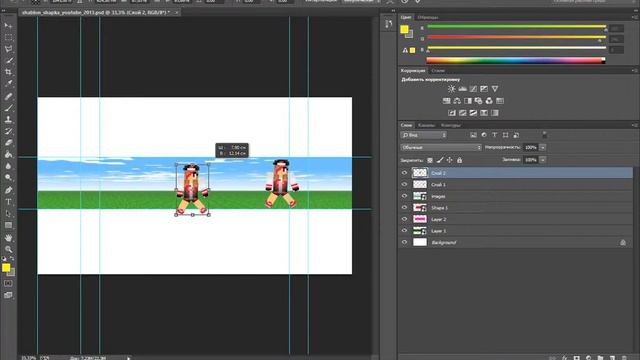Add Photo Filter adjustment layer
This screenshot has width=640, height=360.
tap(478, 101)
